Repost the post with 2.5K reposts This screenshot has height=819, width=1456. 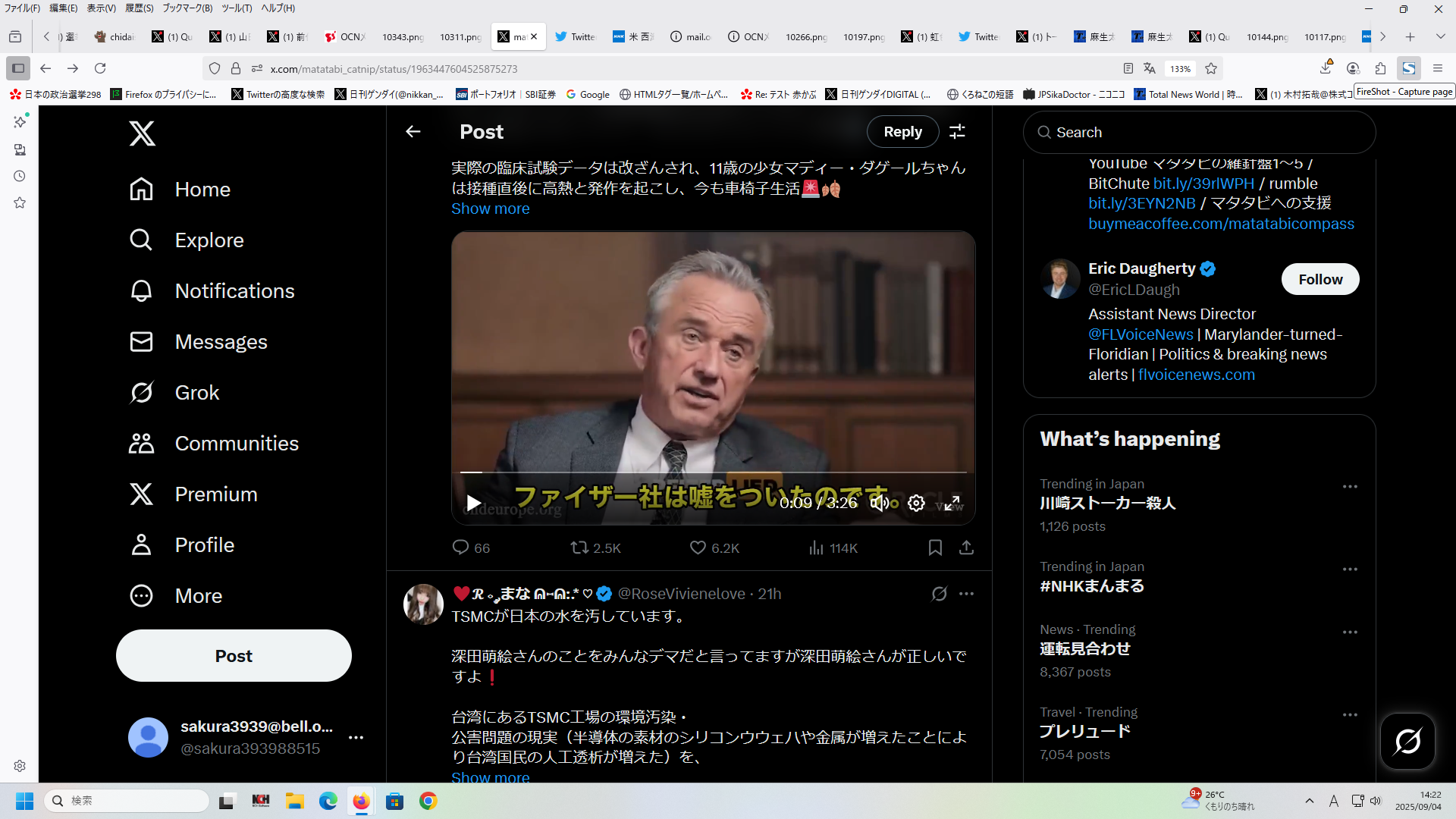point(579,548)
